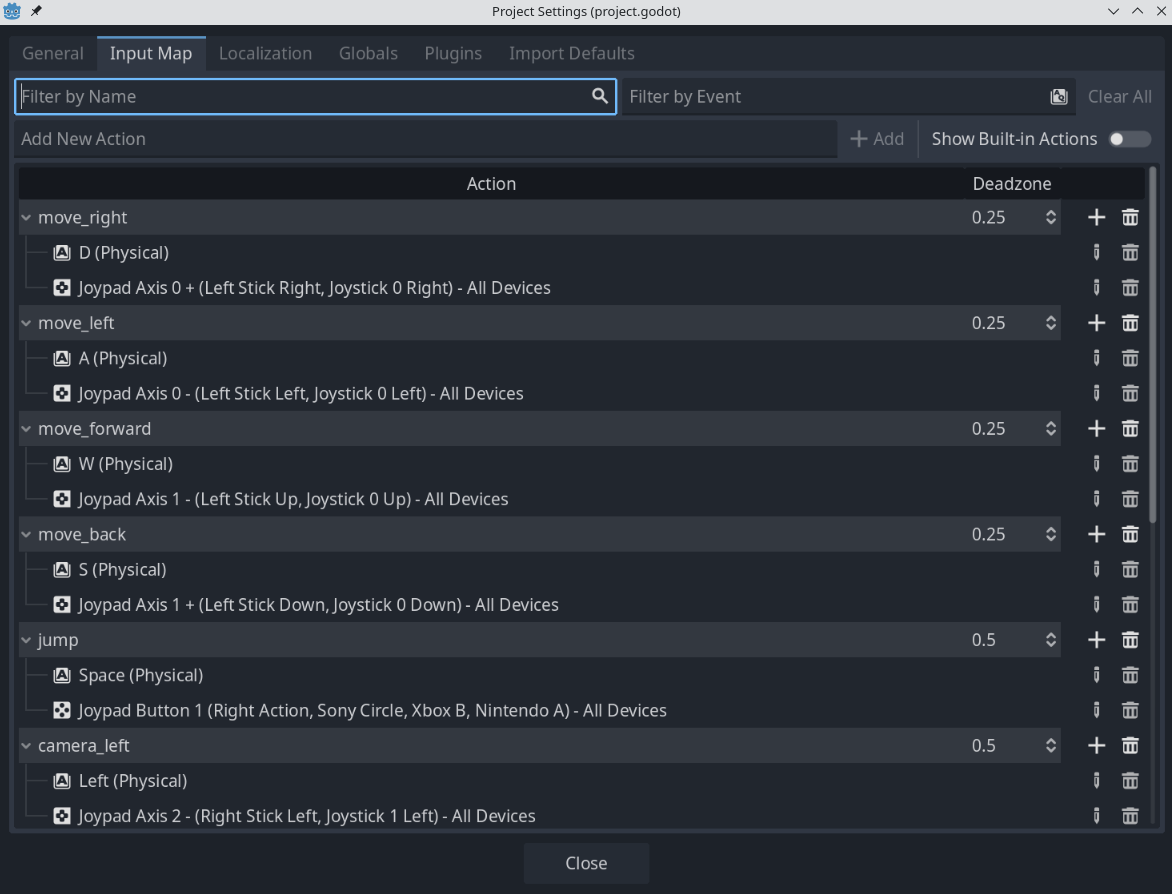
Task: Edit the D (Physical) key event
Action: (x=1096, y=253)
